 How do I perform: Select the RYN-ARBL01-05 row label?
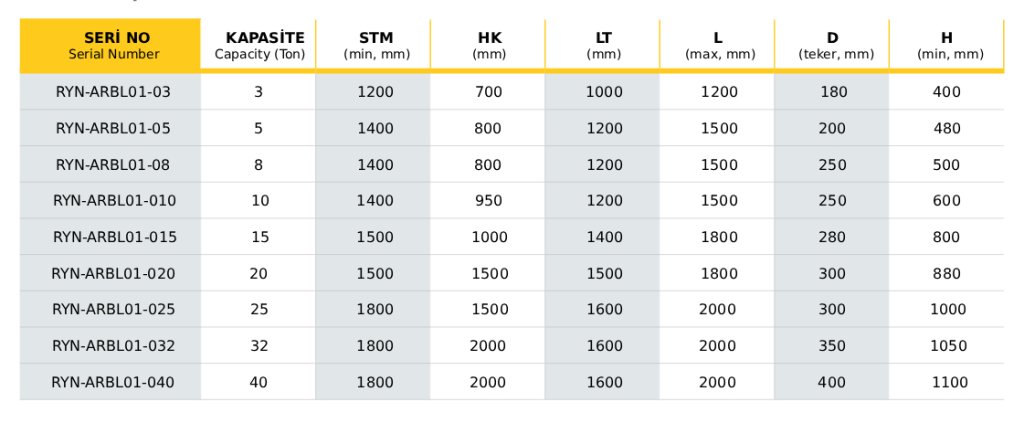coord(114,129)
